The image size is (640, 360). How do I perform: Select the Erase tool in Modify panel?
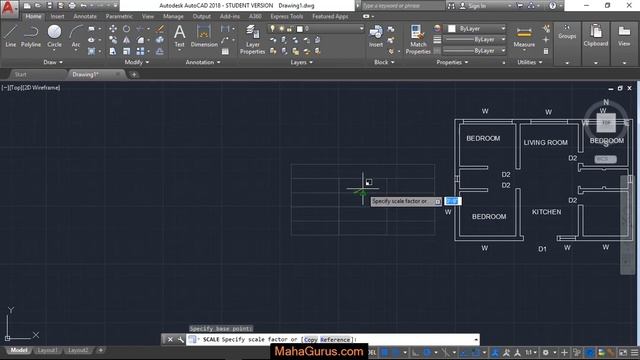160,29
